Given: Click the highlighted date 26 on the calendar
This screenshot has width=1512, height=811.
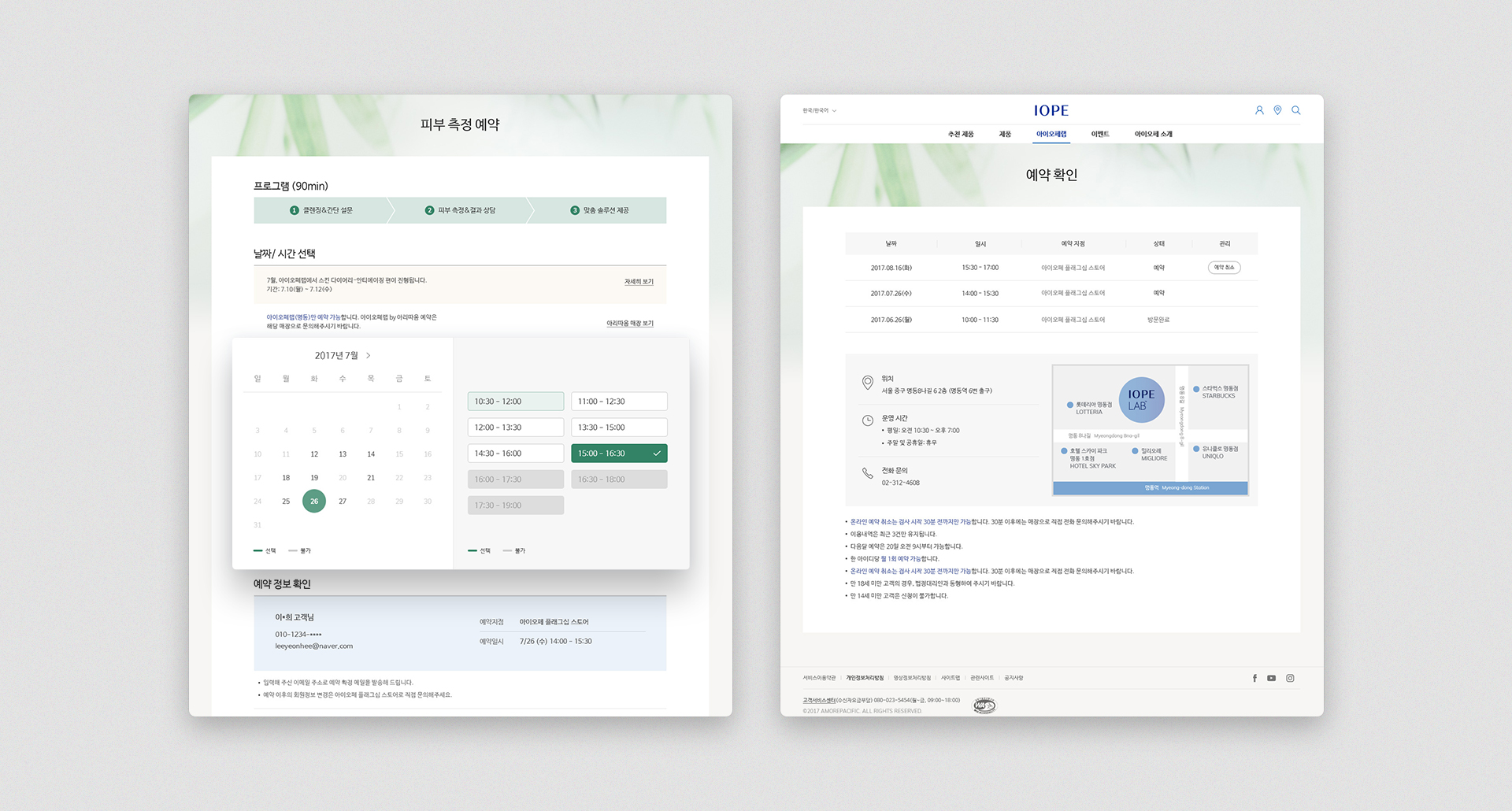Looking at the screenshot, I should pos(314,502).
